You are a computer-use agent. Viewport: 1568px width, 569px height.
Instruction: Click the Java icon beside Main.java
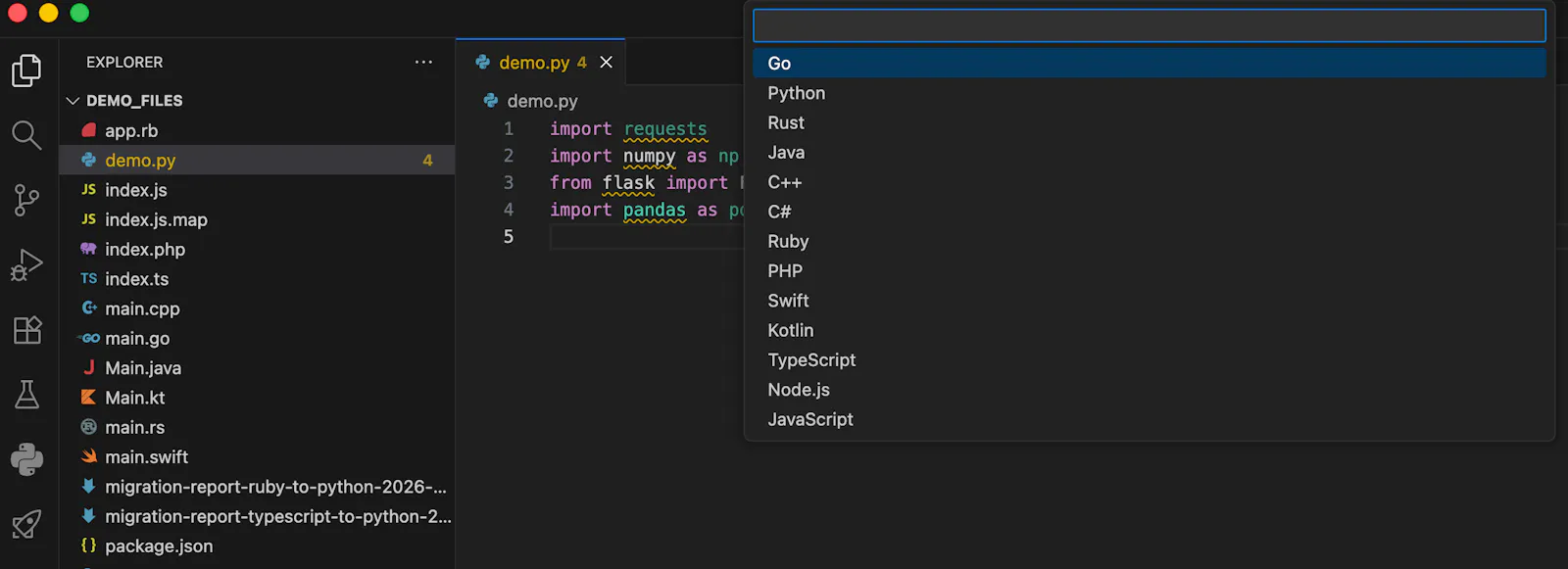point(89,368)
